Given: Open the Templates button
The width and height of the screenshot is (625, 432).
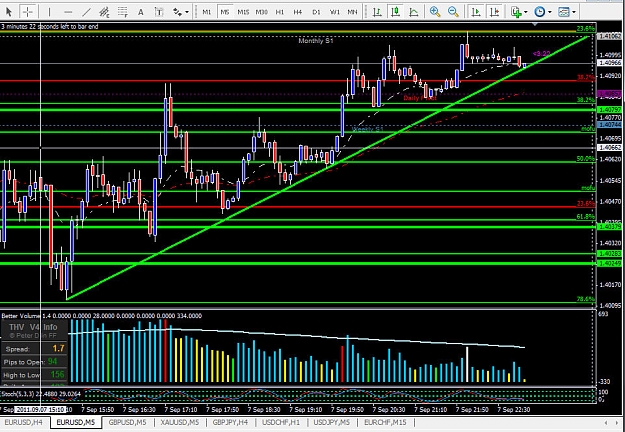Looking at the screenshot, I should [564, 12].
